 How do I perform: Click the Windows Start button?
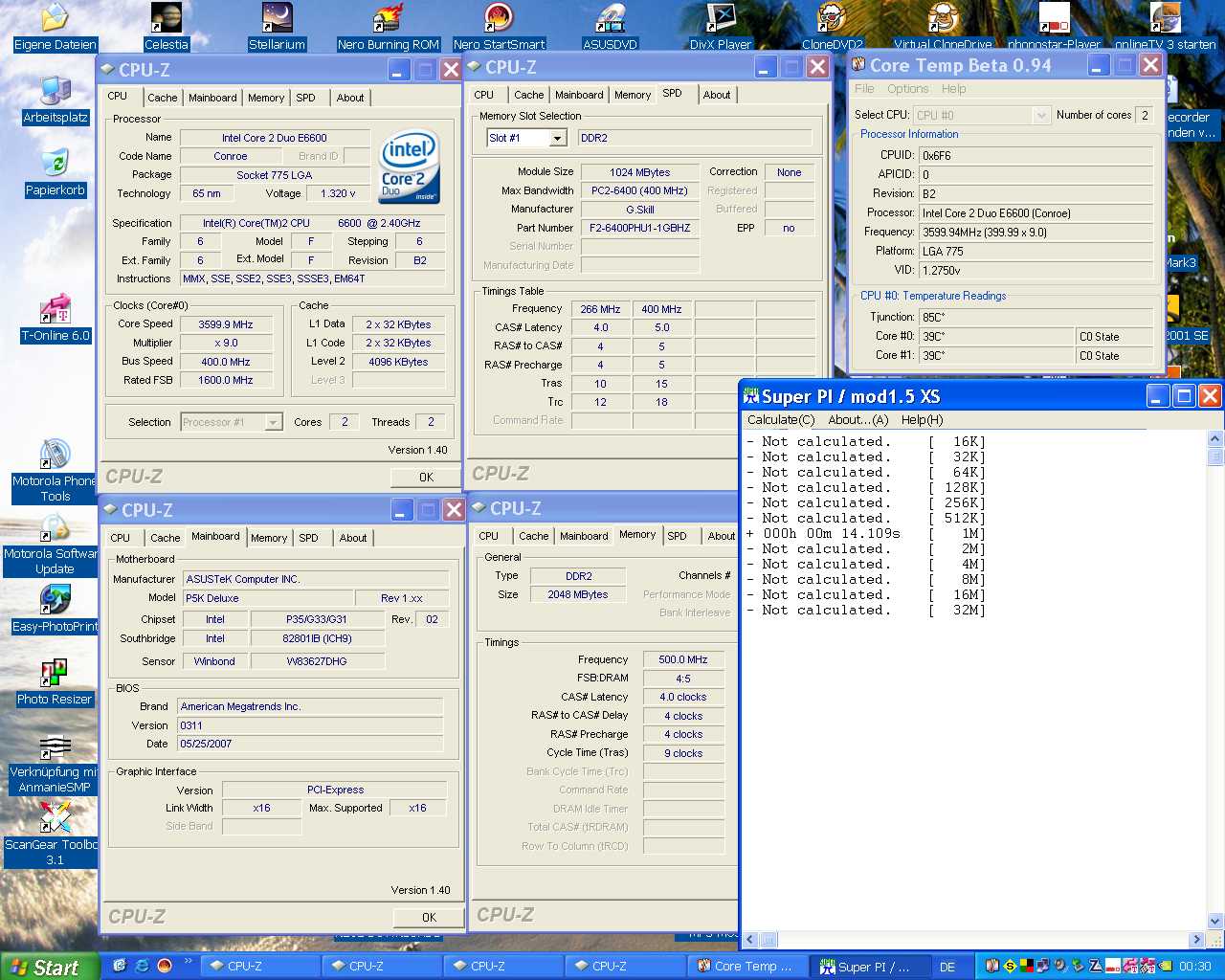coord(49,967)
